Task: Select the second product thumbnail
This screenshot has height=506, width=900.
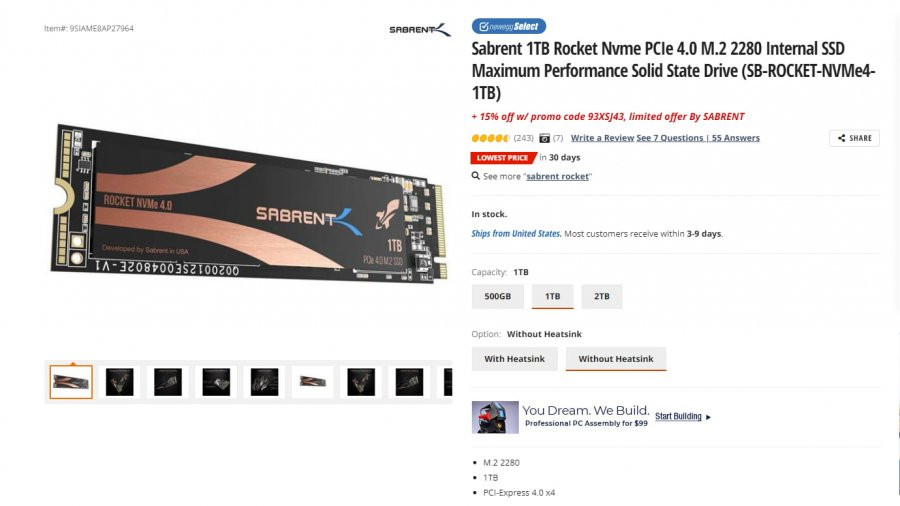Action: (119, 382)
